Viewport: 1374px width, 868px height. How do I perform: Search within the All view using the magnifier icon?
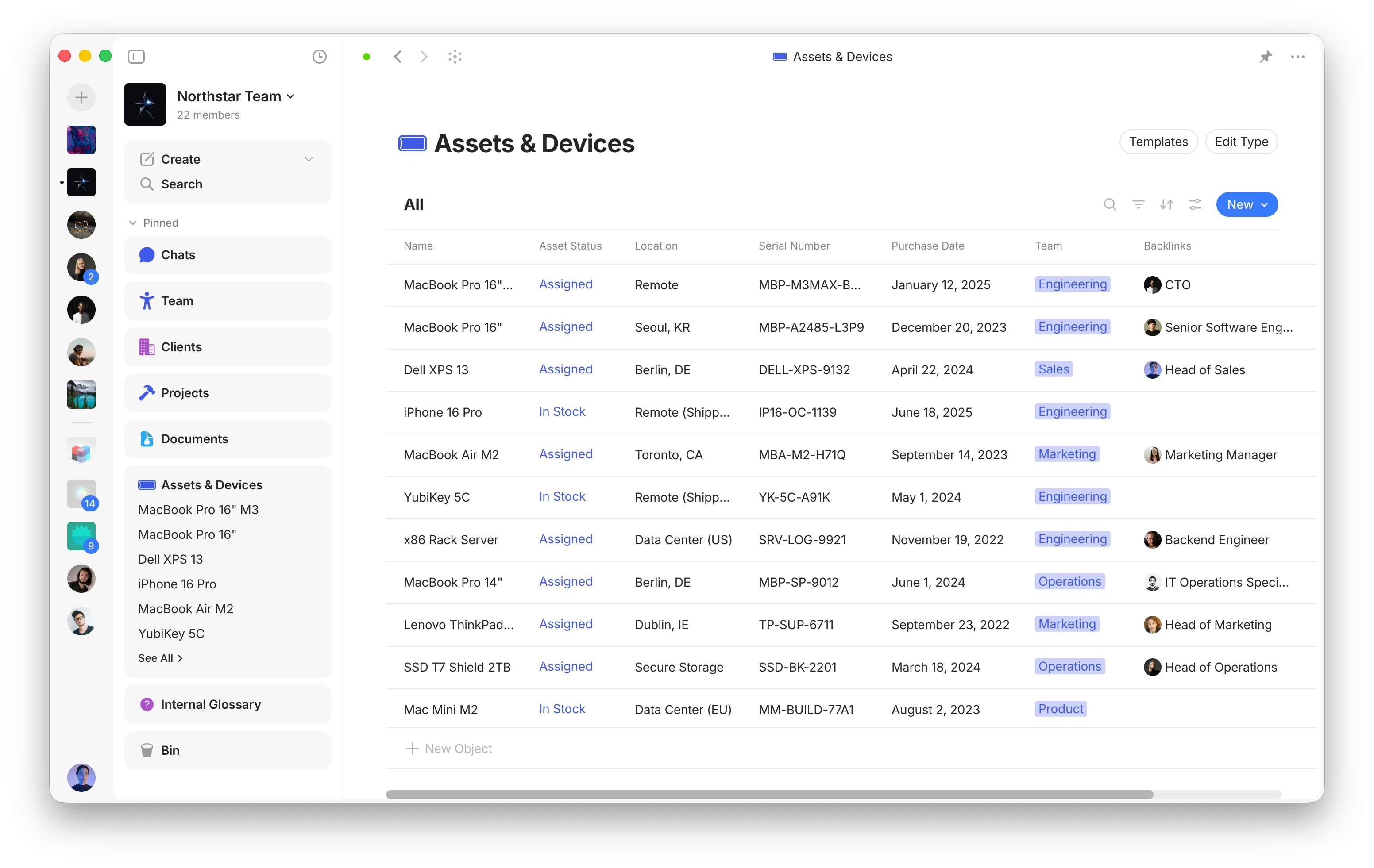pos(1109,204)
